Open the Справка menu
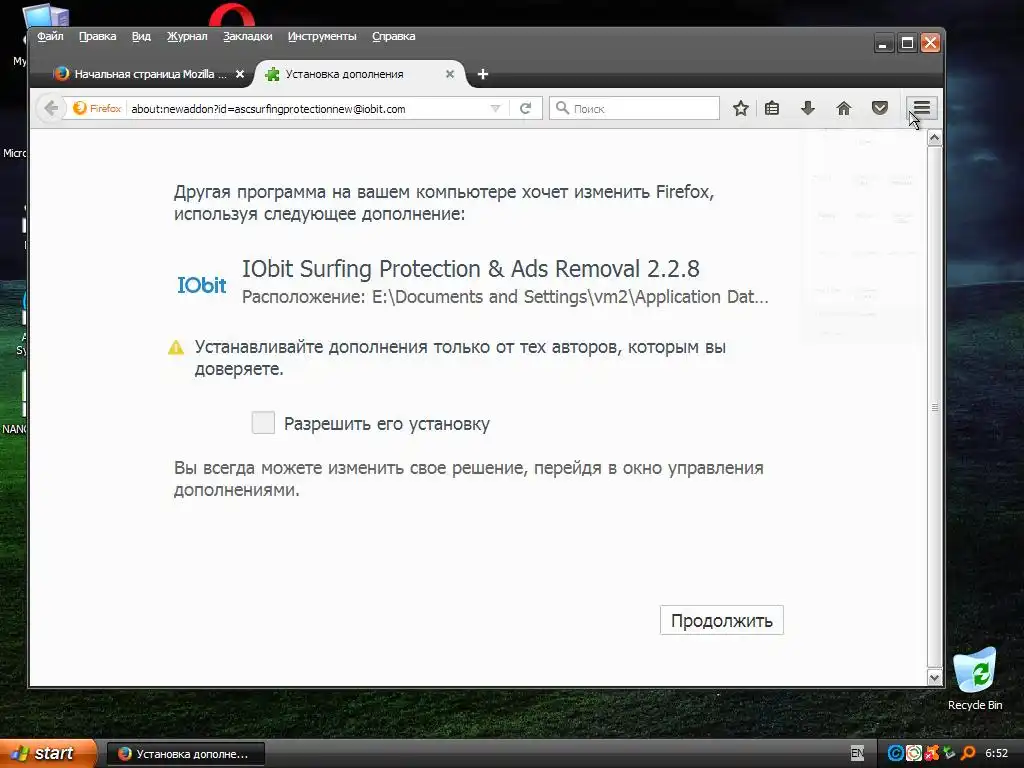The width and height of the screenshot is (1024, 768). pyautogui.click(x=394, y=37)
